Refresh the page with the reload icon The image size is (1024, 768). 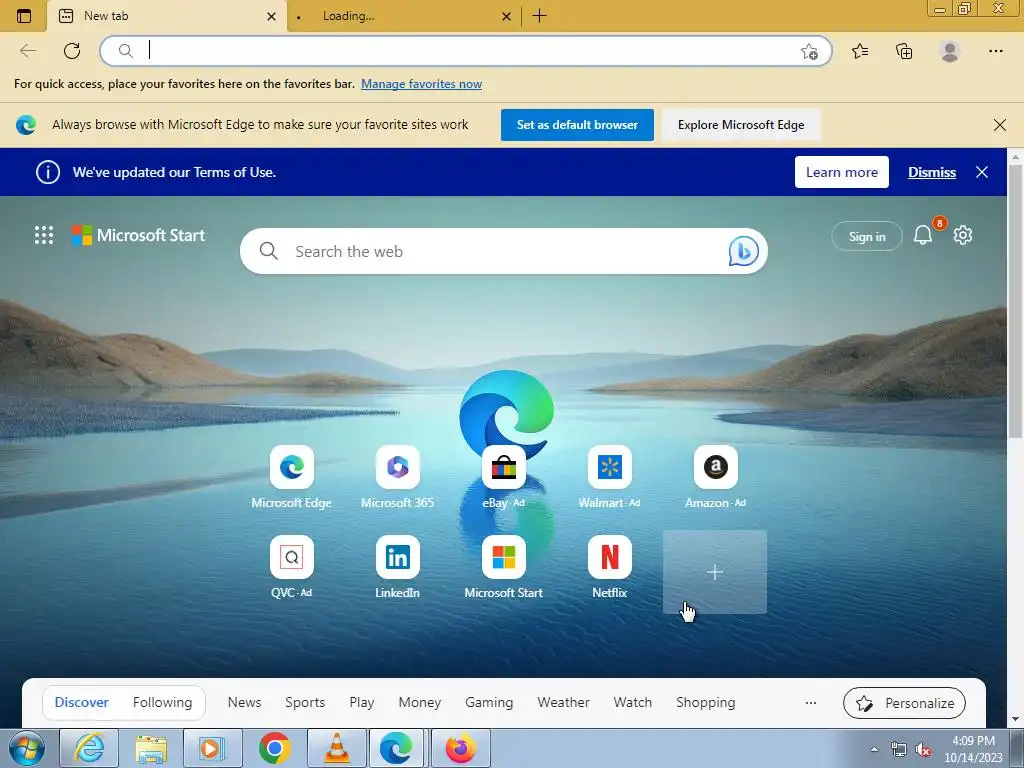tap(72, 51)
